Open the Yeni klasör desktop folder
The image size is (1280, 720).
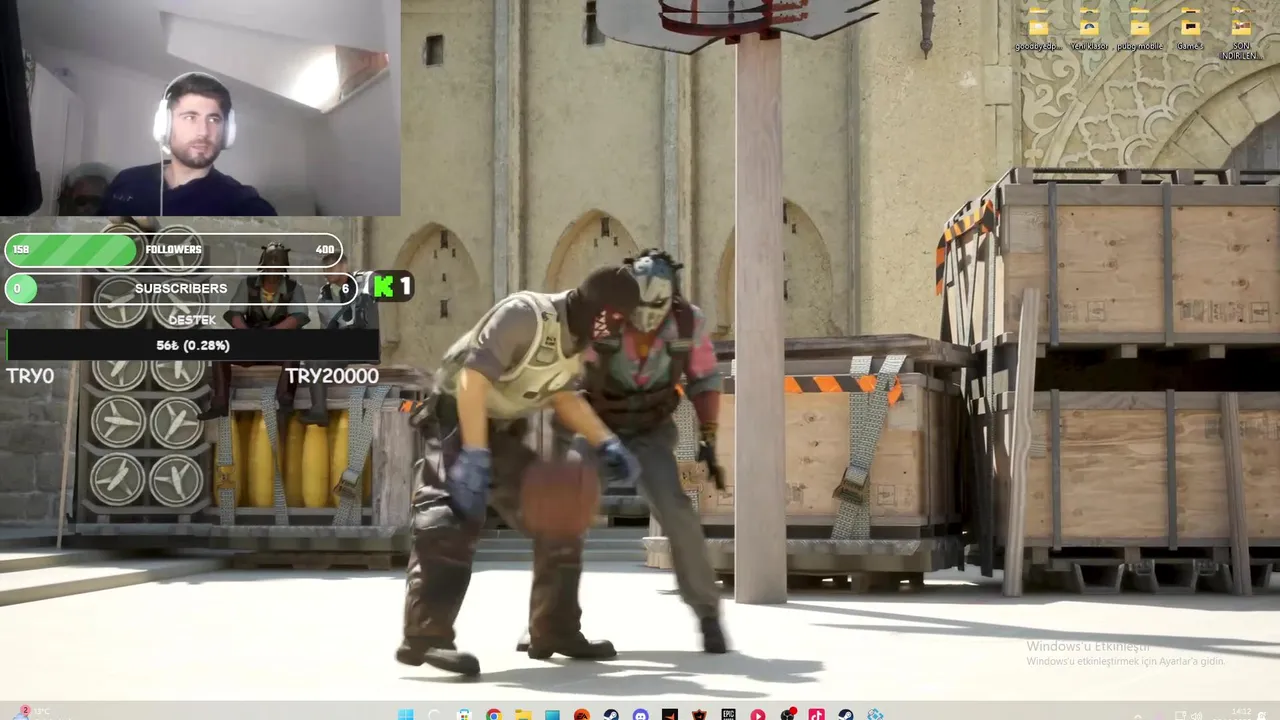[1089, 31]
